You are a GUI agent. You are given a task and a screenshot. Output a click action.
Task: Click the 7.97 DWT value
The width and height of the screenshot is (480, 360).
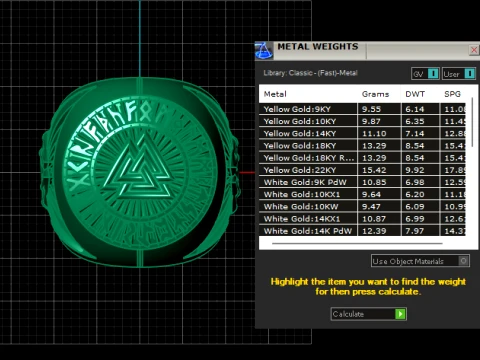pos(415,231)
